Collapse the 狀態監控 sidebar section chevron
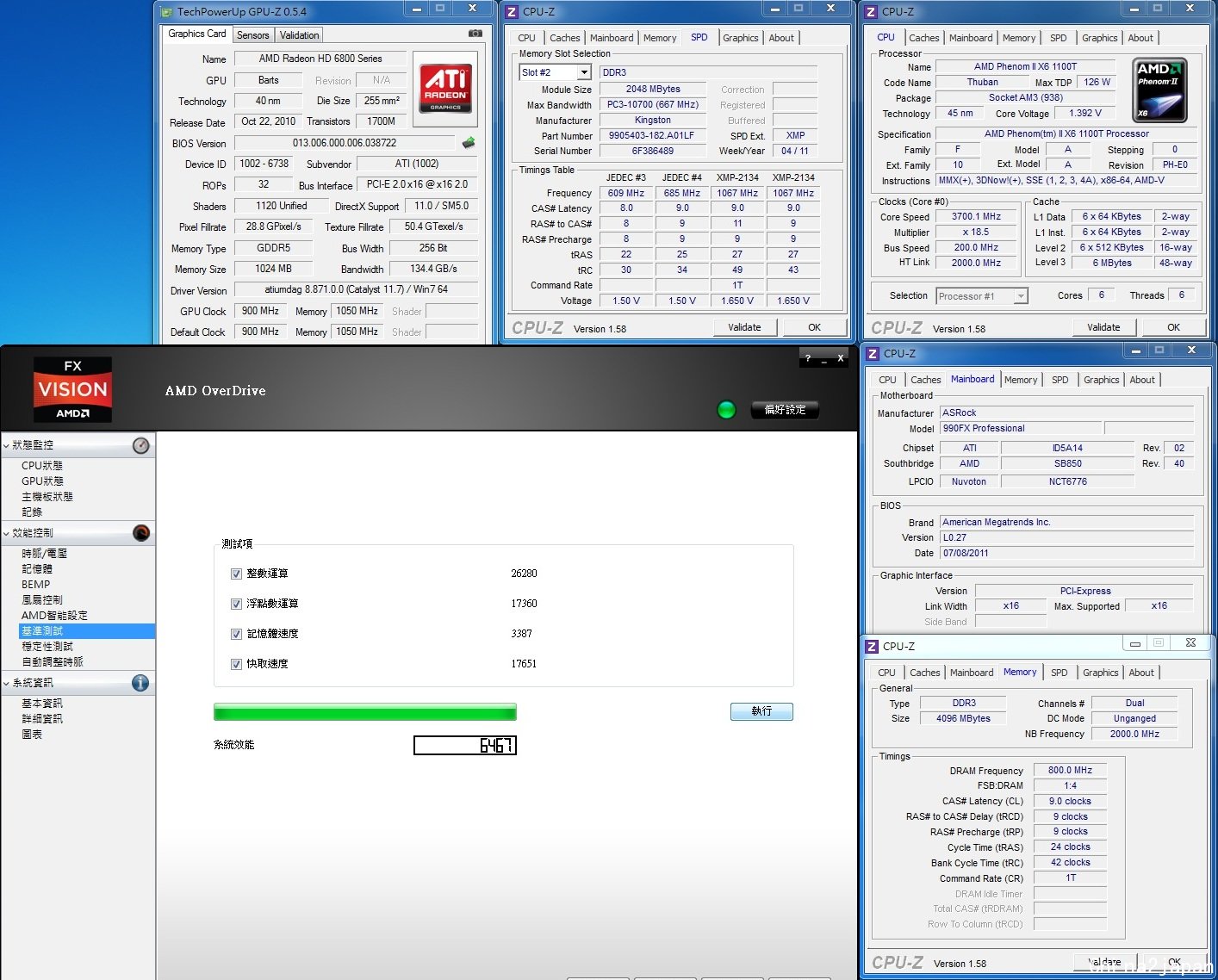Image resolution: width=1218 pixels, height=980 pixels. pos(7,445)
